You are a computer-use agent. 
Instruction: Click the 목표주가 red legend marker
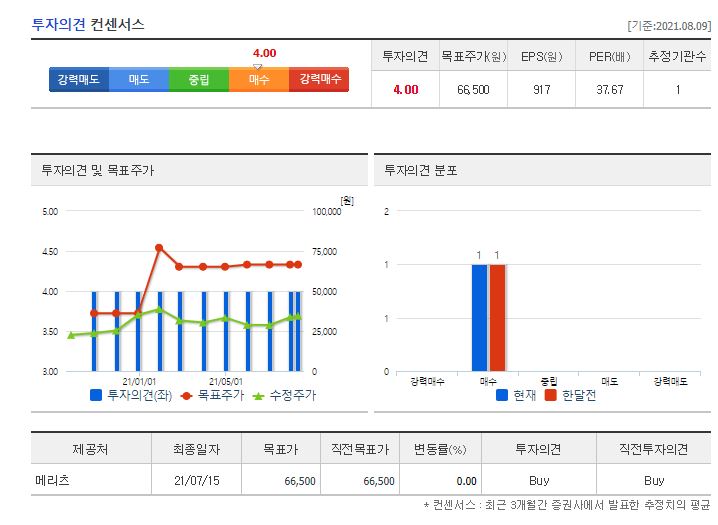(186, 396)
